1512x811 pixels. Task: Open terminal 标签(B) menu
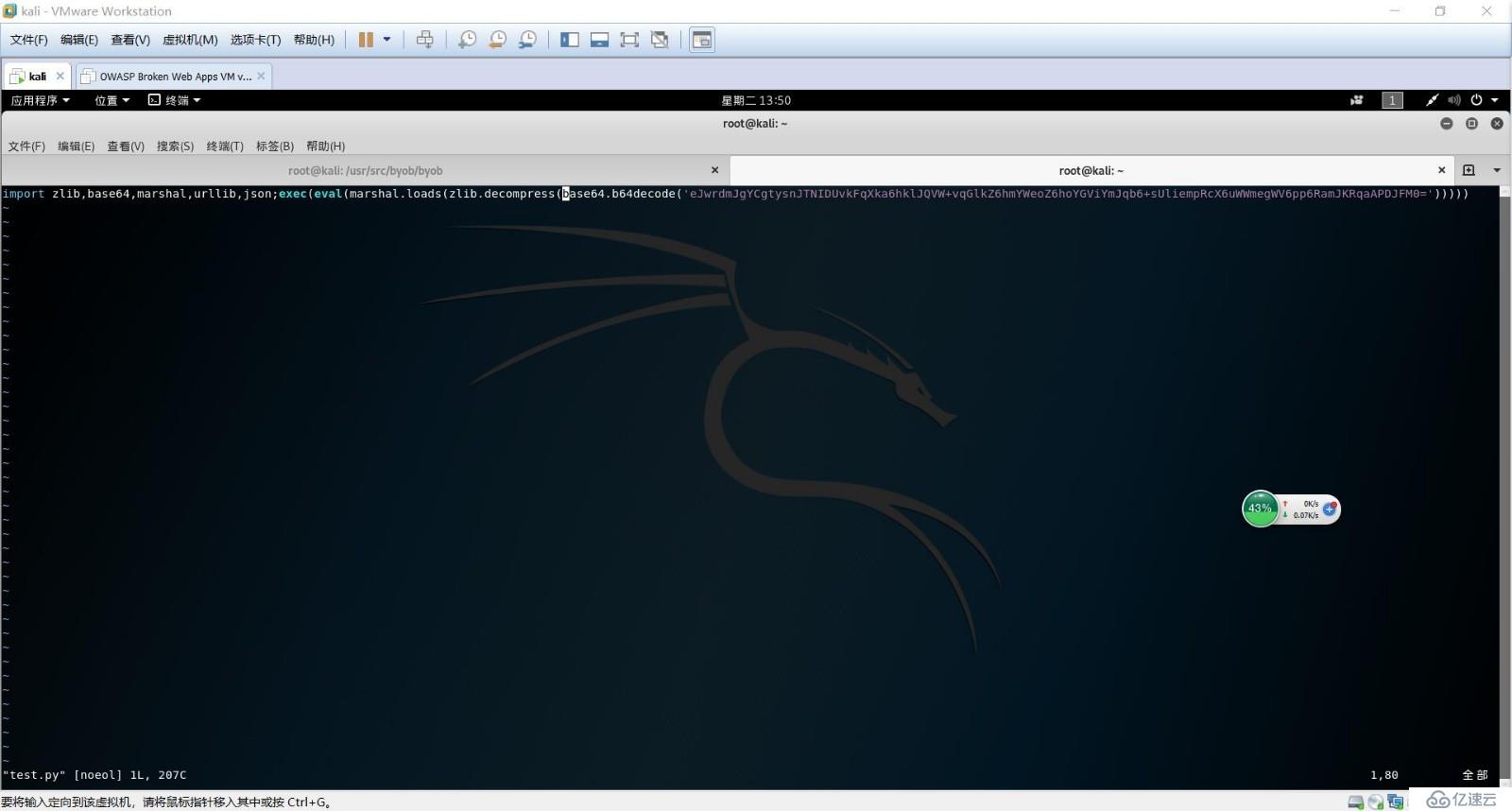point(275,147)
